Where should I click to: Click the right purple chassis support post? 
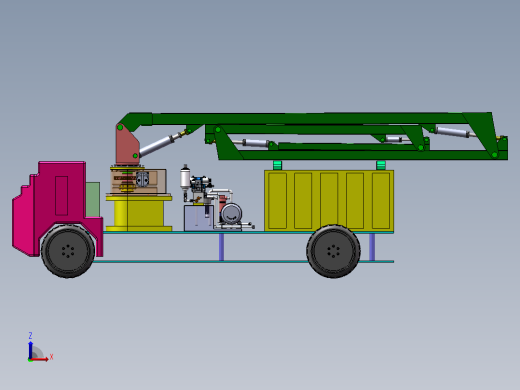coord(372,247)
